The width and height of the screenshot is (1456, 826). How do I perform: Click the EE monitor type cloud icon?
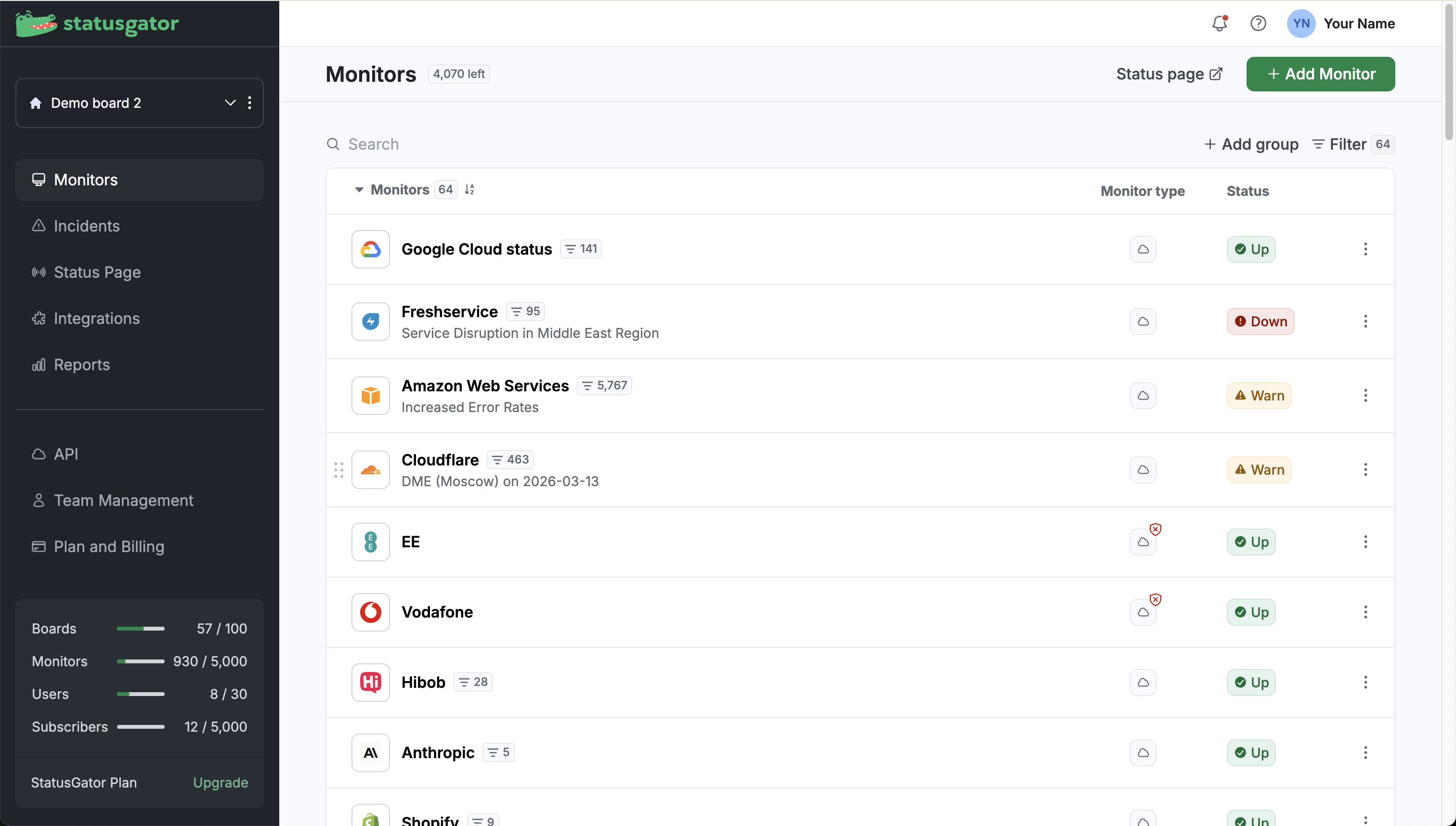(1143, 542)
